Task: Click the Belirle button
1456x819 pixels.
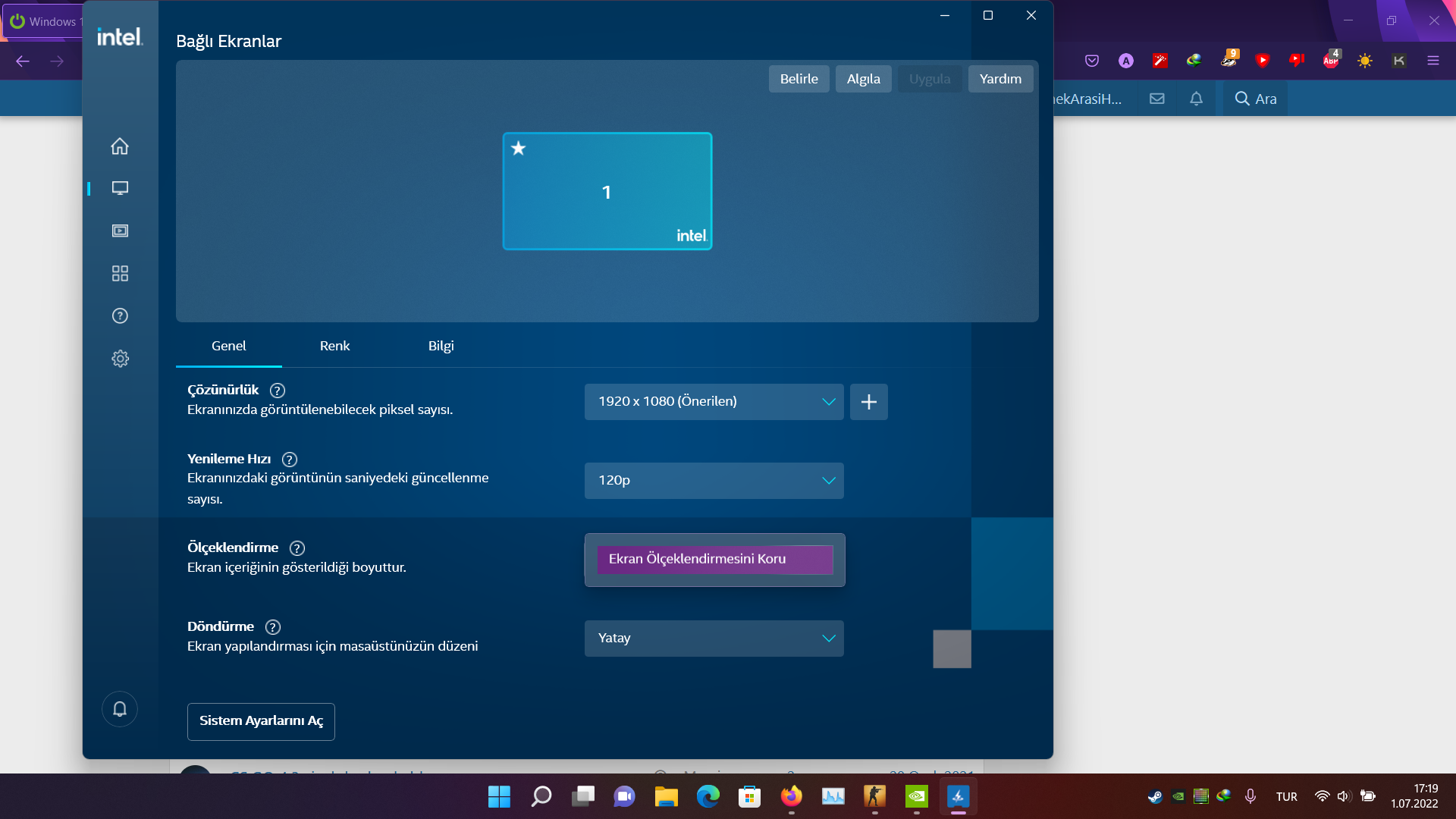Action: click(x=799, y=79)
